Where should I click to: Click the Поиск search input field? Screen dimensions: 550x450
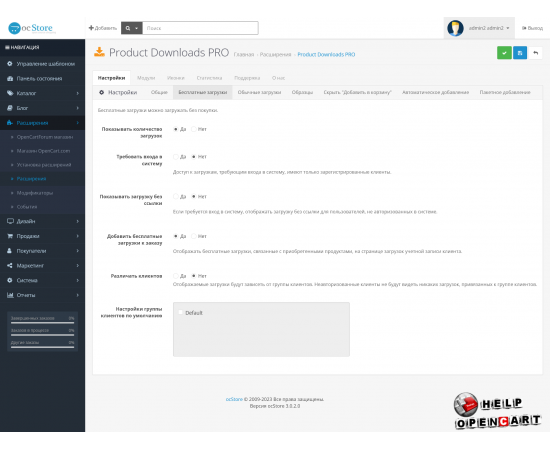[200, 28]
